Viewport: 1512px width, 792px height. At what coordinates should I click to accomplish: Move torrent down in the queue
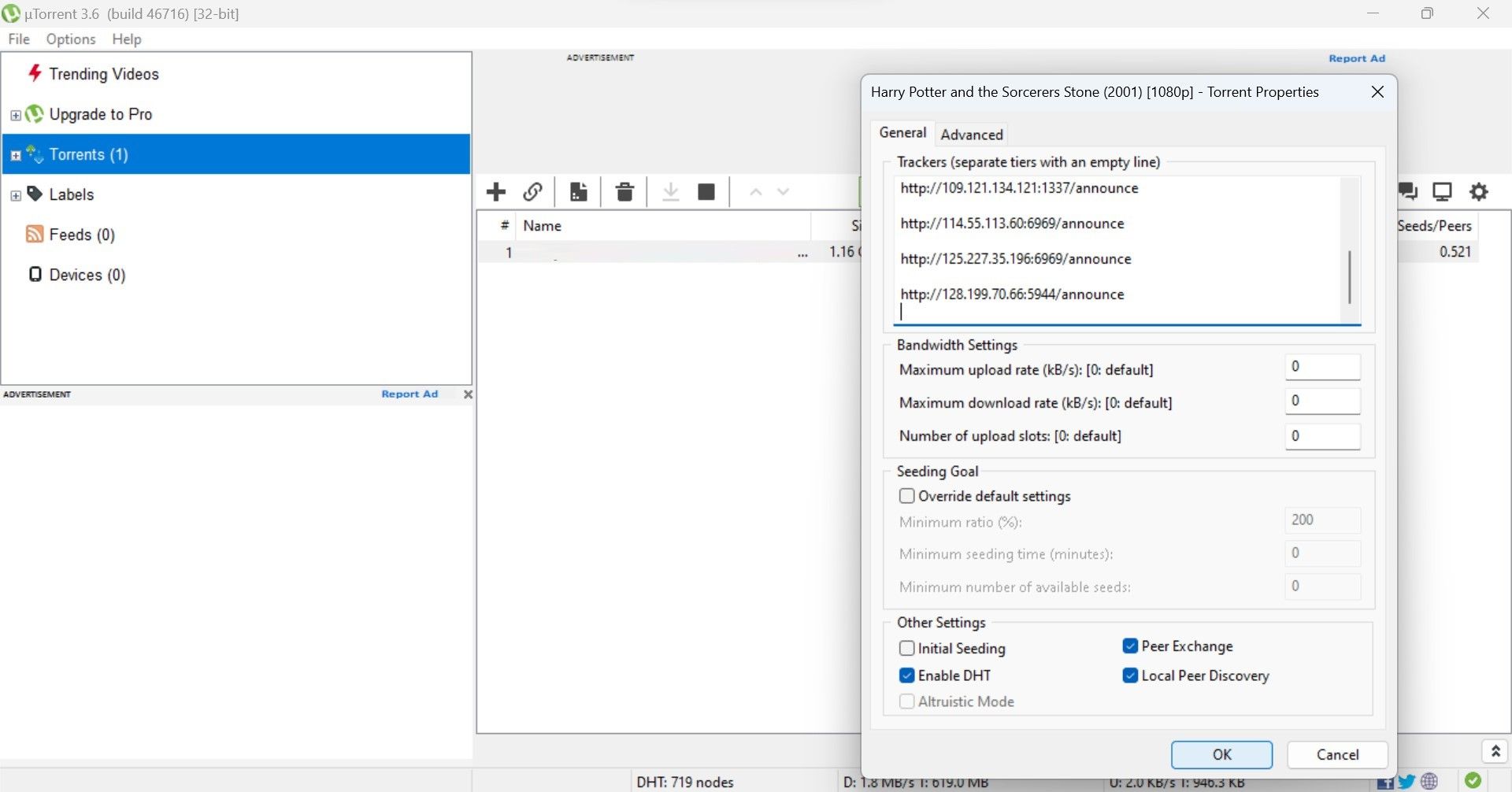(x=783, y=191)
